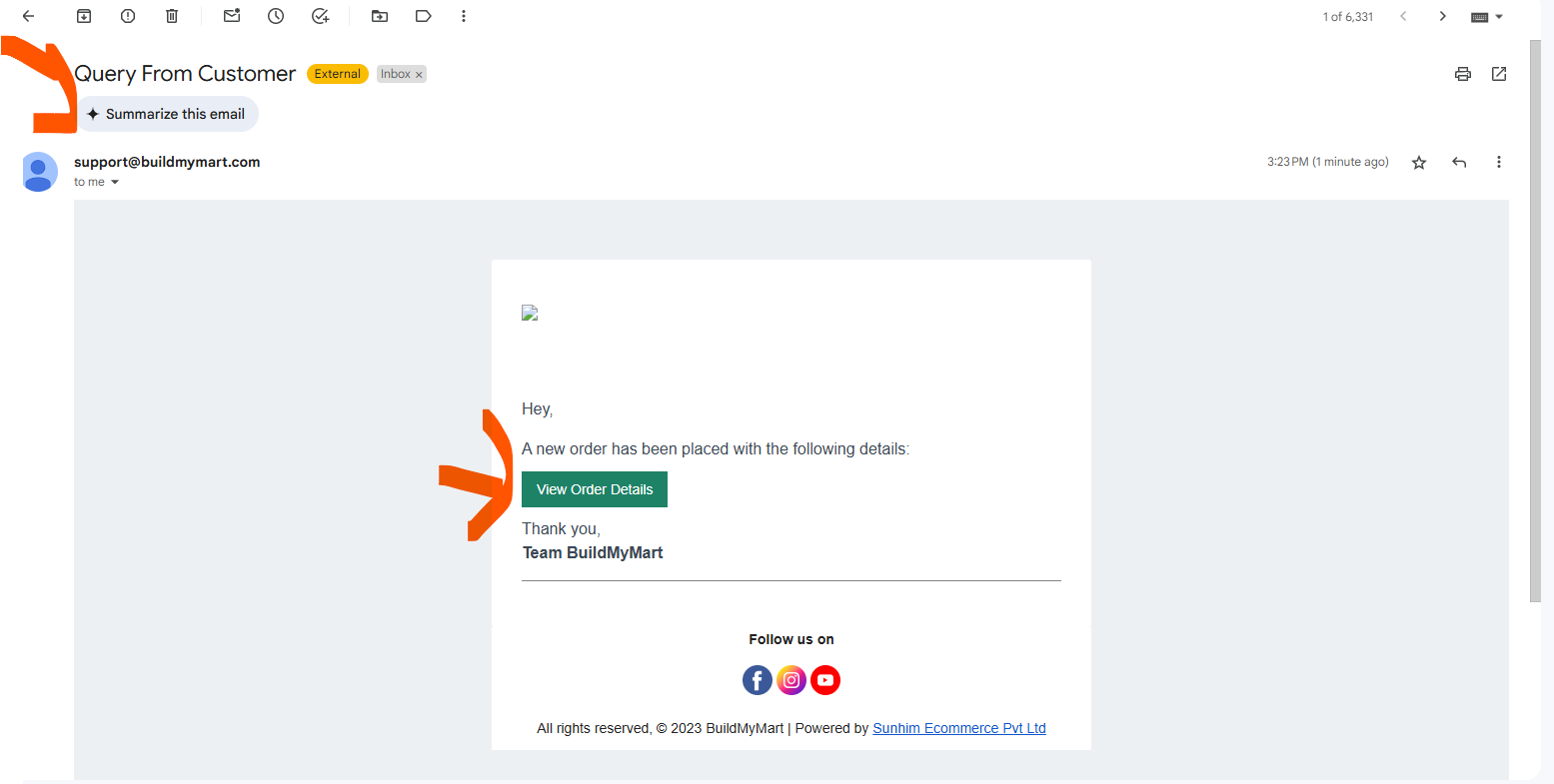The image size is (1554, 784).
Task: Remove the Inbox label from the email
Action: 419,75
